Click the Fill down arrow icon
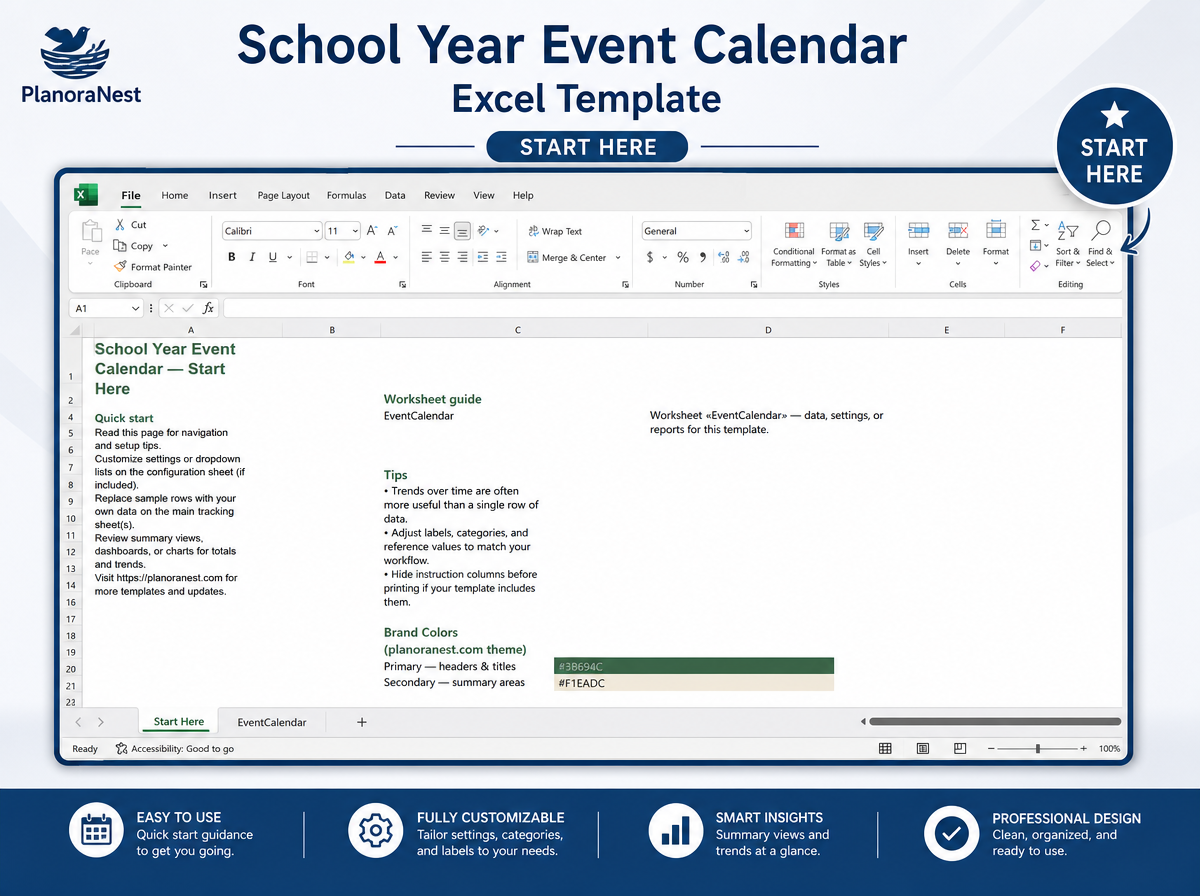The height and width of the screenshot is (896, 1200). click(1035, 245)
